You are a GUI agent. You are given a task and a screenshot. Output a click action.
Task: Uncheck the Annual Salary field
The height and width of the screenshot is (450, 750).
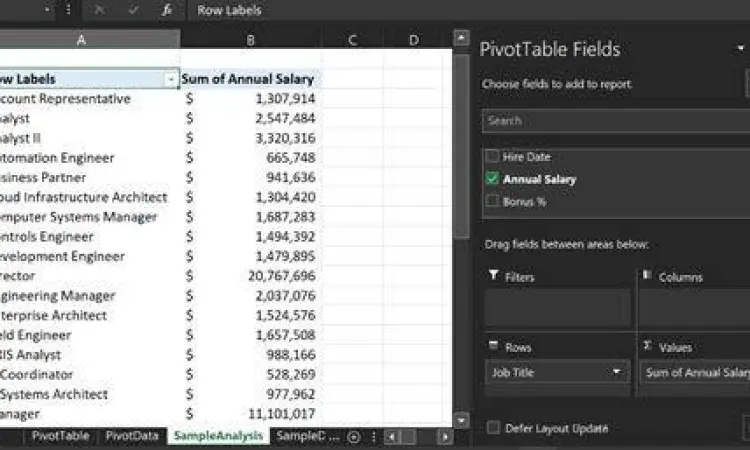click(492, 178)
